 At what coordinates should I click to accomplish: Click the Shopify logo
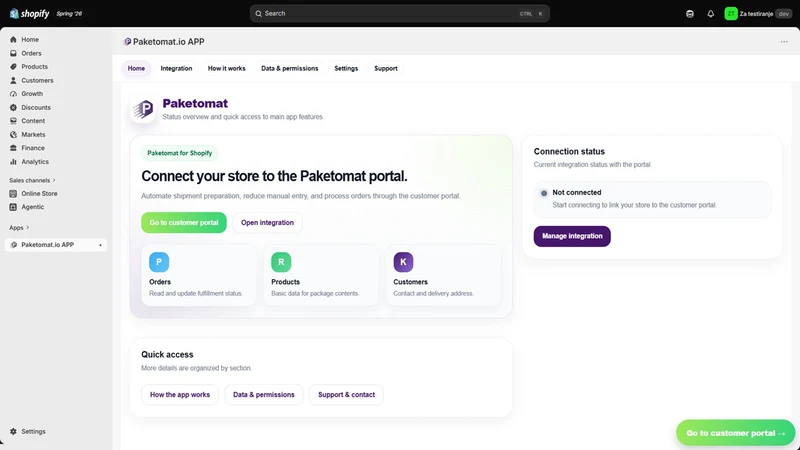30,14
